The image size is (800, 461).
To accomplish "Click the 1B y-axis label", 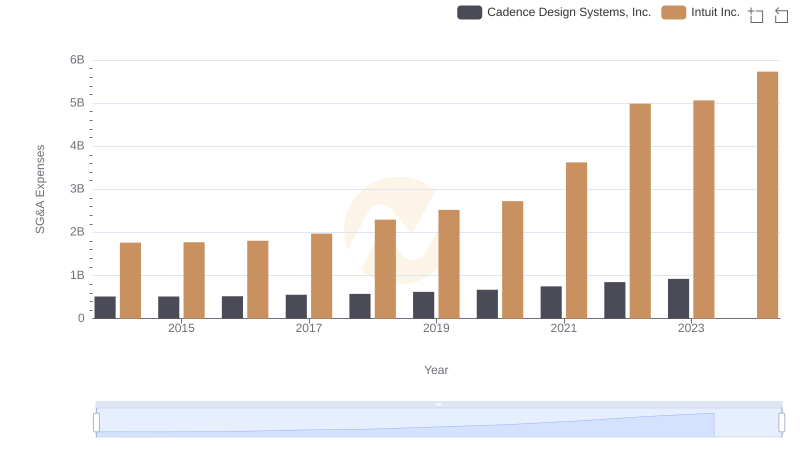I will (x=77, y=275).
